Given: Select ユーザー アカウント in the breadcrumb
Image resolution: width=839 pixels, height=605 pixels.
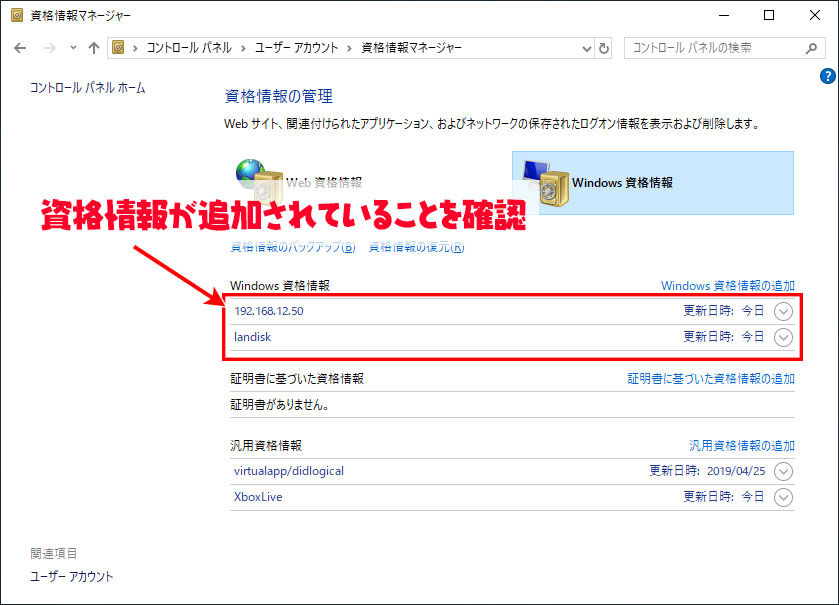Looking at the screenshot, I should pyautogui.click(x=296, y=48).
